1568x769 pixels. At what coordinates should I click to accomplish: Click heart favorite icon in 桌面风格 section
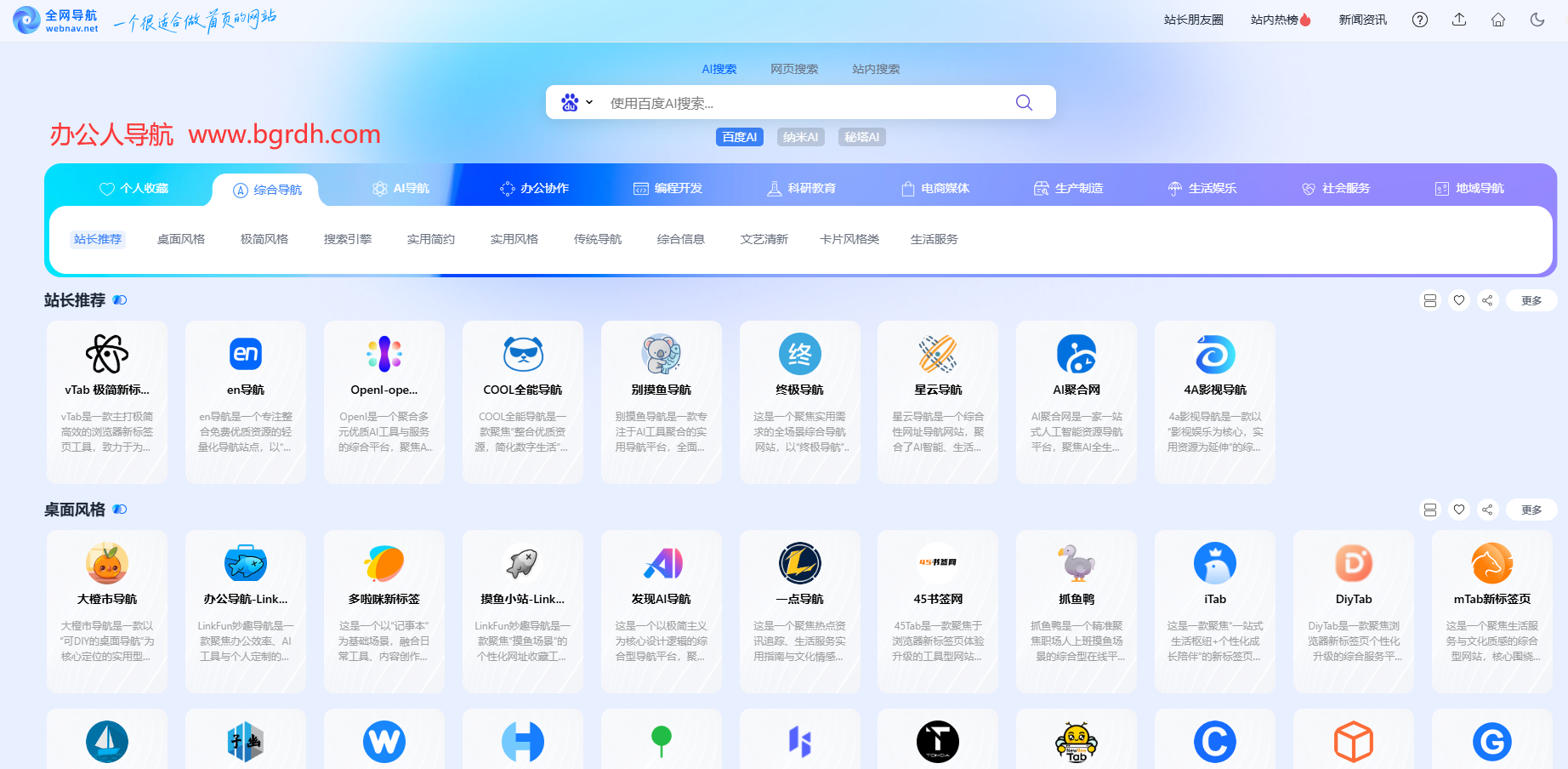[x=1458, y=510]
